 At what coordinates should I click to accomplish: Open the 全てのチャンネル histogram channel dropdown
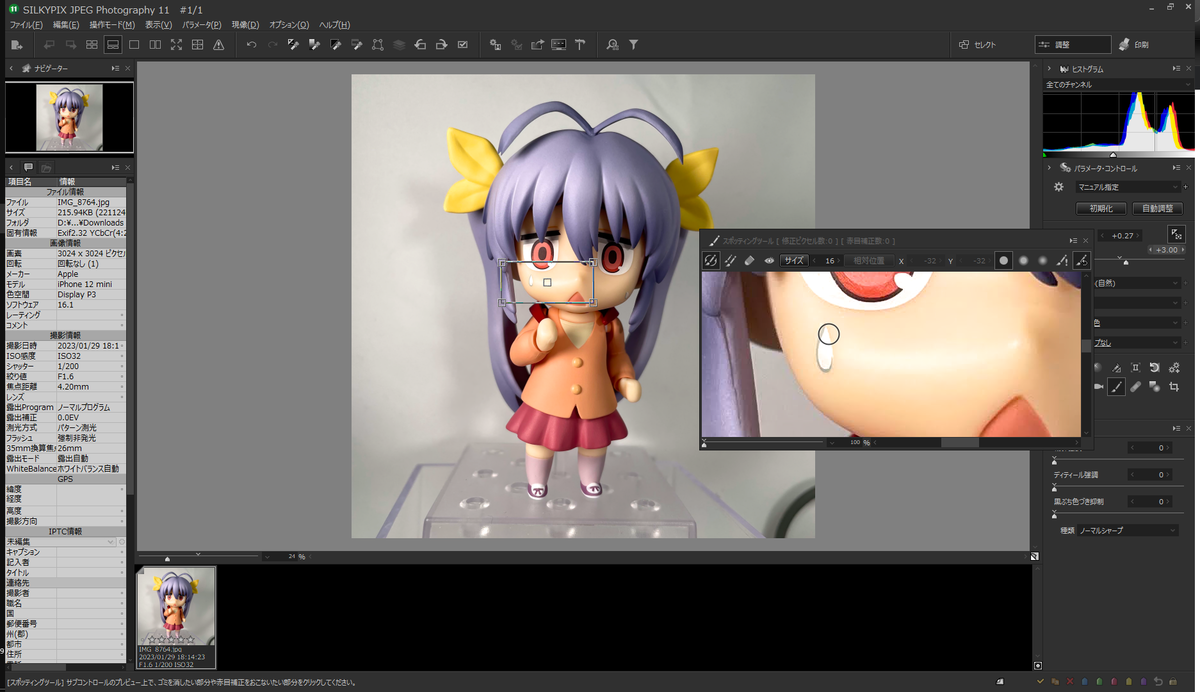(1117, 85)
